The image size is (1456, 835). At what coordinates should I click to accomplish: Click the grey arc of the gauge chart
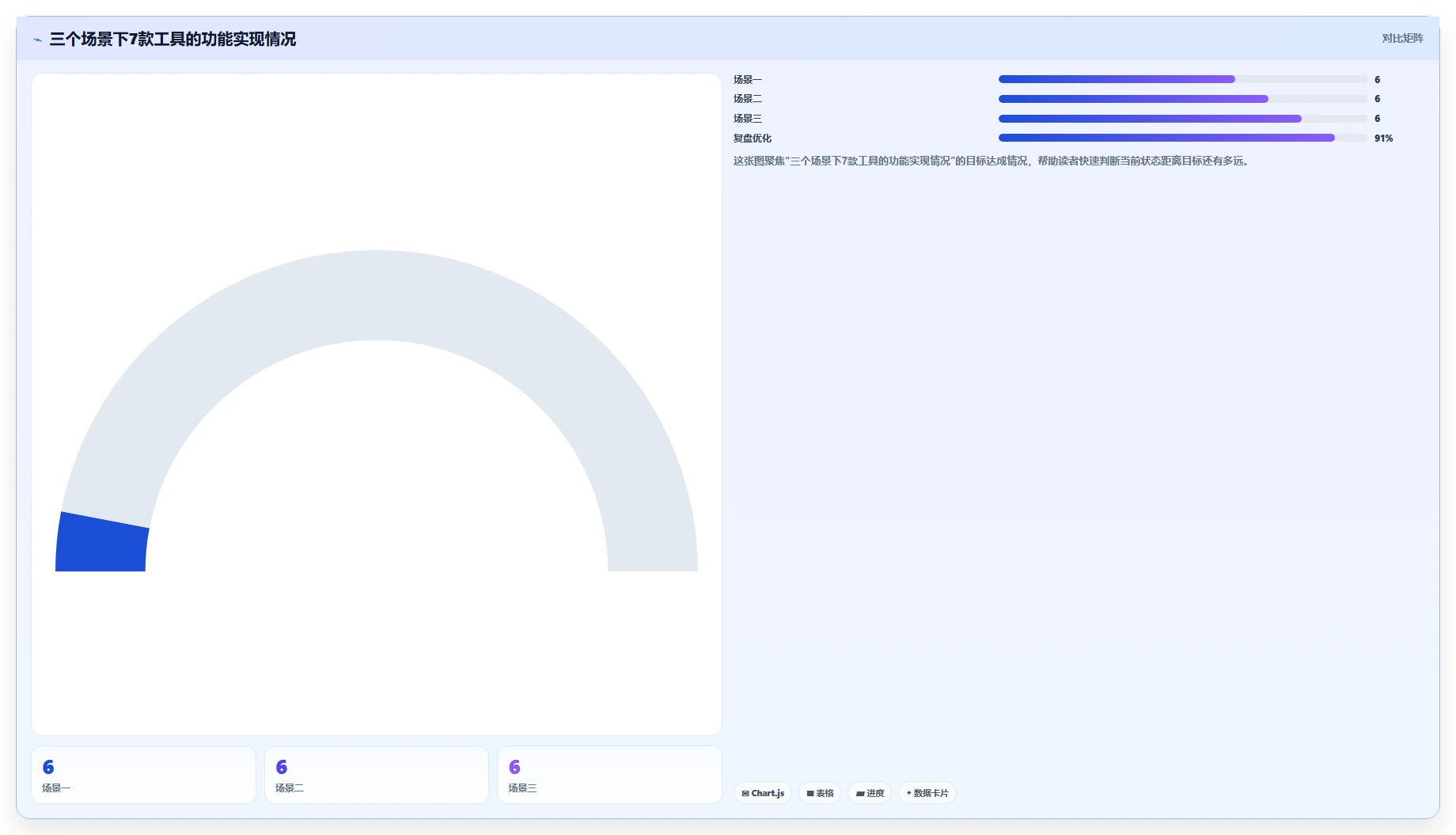click(x=377, y=295)
